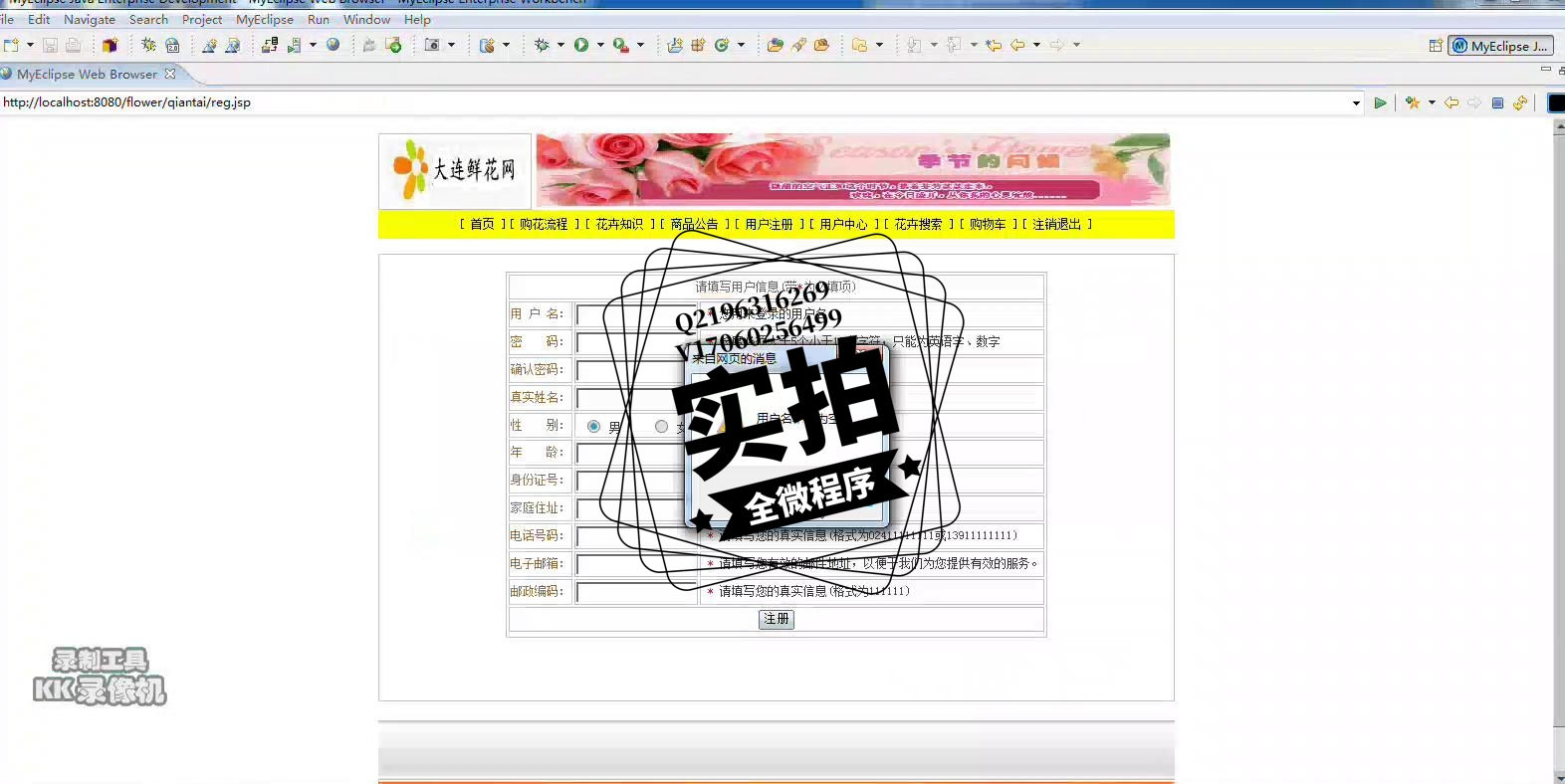Select the MyEclipse Web Browser tab

[87, 74]
